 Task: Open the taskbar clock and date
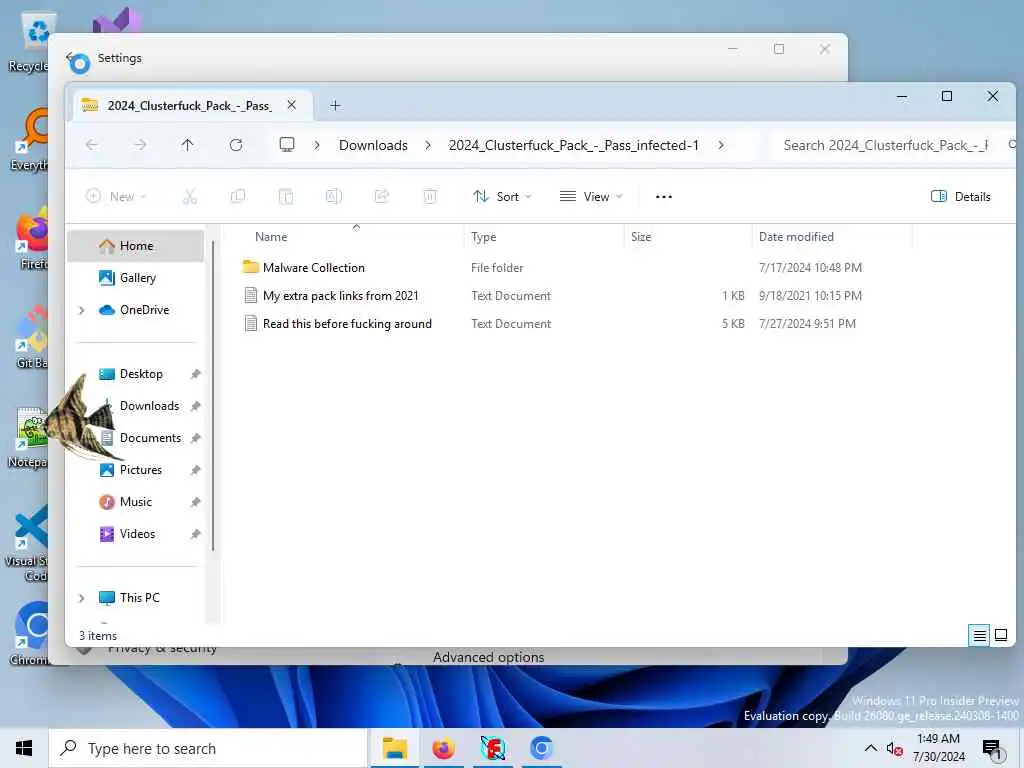[938, 748]
